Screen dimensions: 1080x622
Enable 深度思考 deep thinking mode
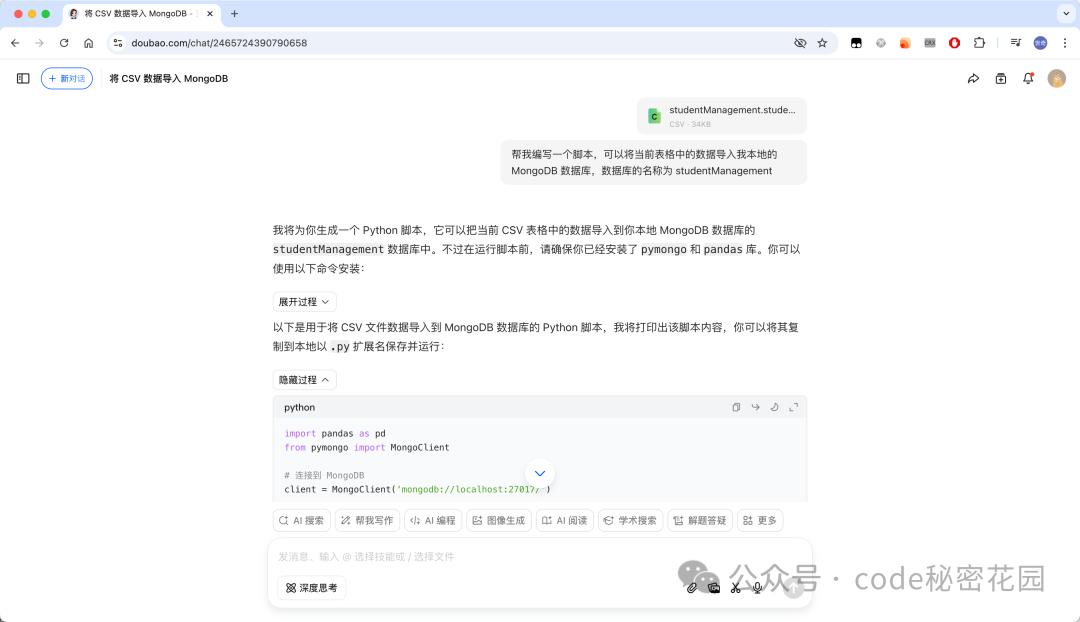(311, 587)
